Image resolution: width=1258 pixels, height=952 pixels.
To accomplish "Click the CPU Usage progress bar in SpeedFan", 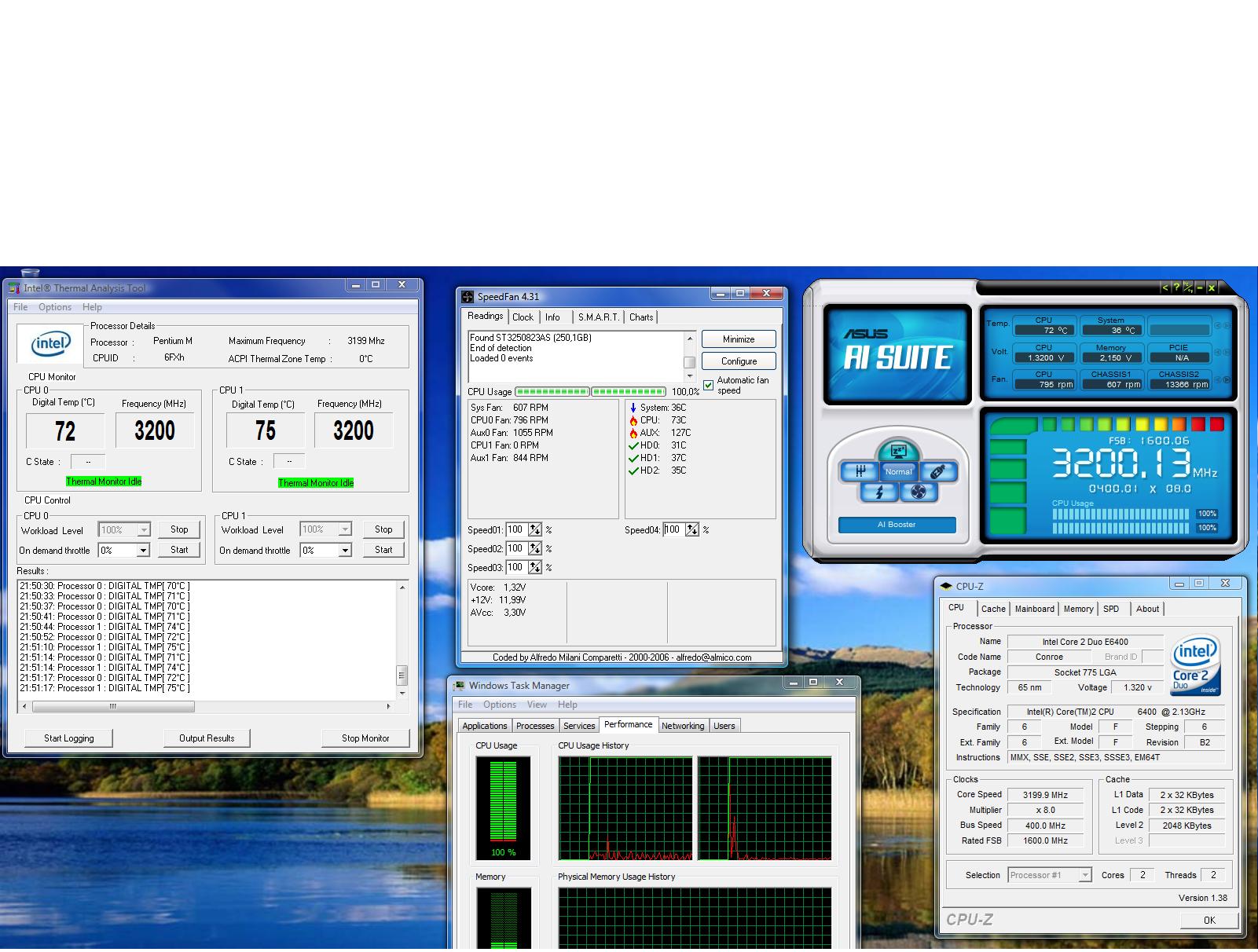I will tap(590, 391).
